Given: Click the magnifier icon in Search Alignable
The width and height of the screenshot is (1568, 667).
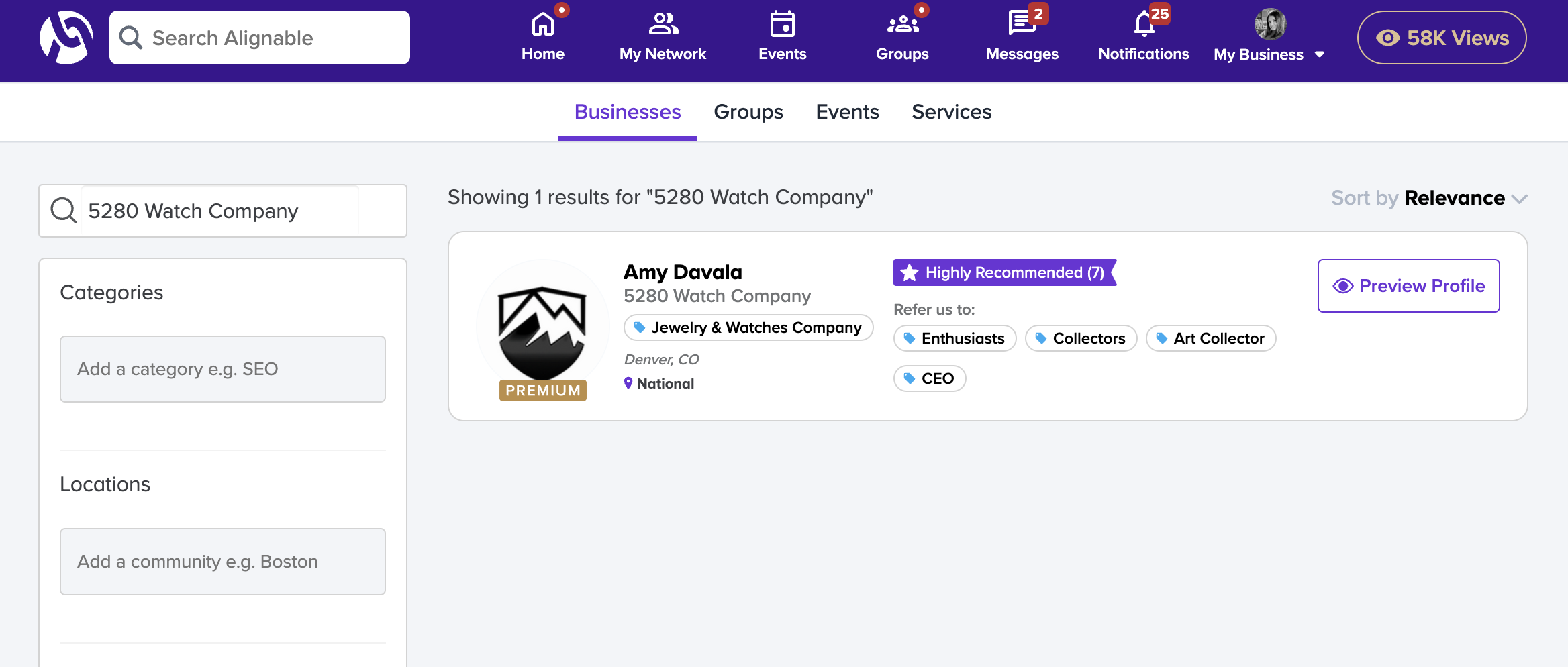Looking at the screenshot, I should click(131, 38).
